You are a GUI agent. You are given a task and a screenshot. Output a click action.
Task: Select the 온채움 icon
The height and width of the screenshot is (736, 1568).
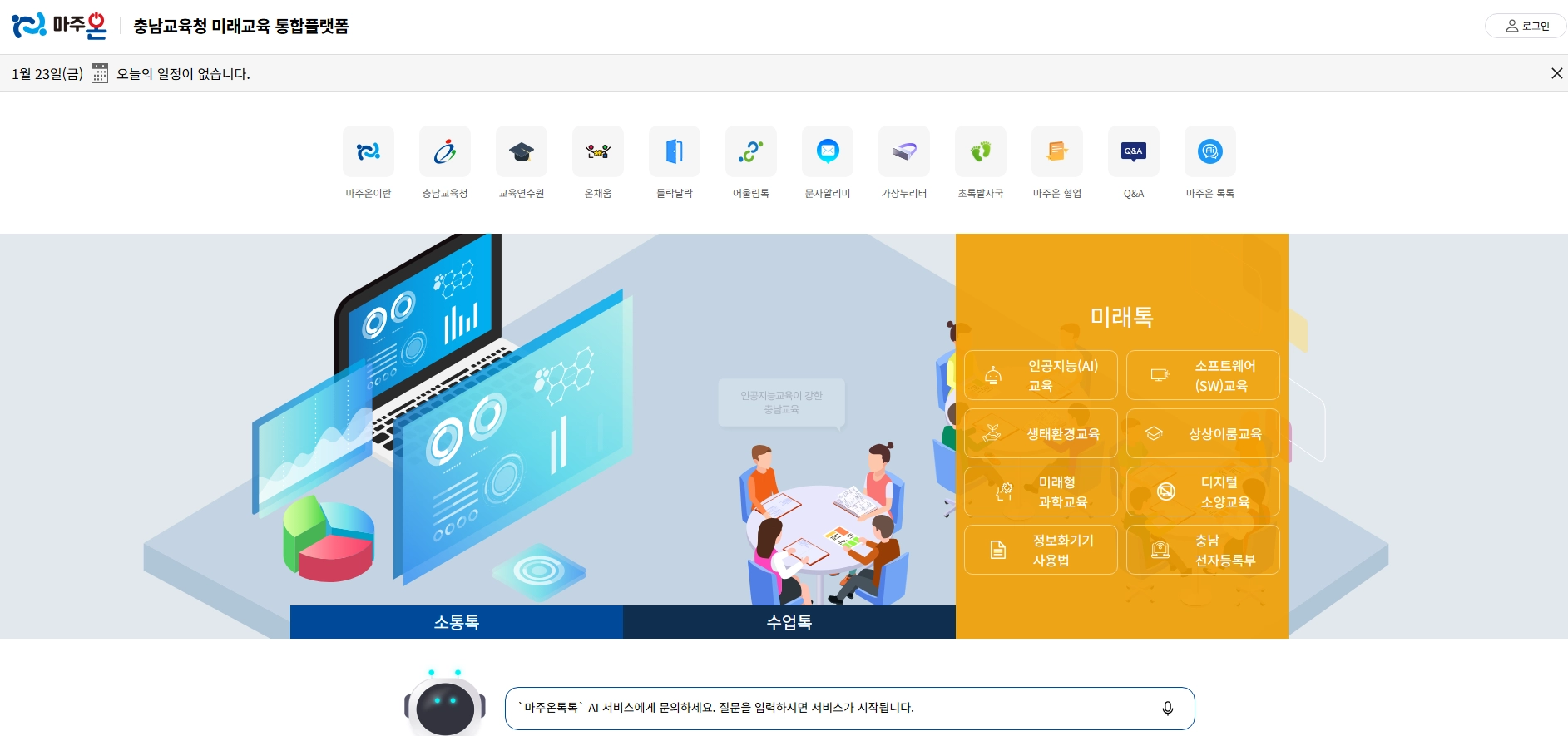pos(598,151)
